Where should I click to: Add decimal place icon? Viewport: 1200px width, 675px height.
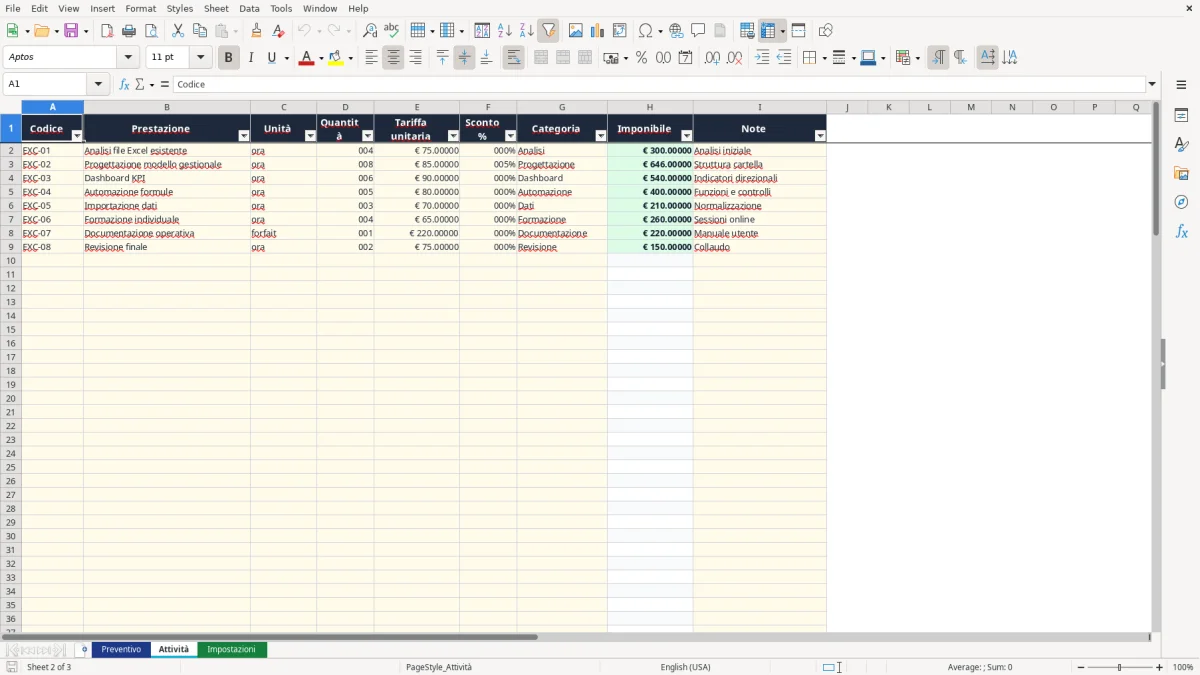pos(712,58)
